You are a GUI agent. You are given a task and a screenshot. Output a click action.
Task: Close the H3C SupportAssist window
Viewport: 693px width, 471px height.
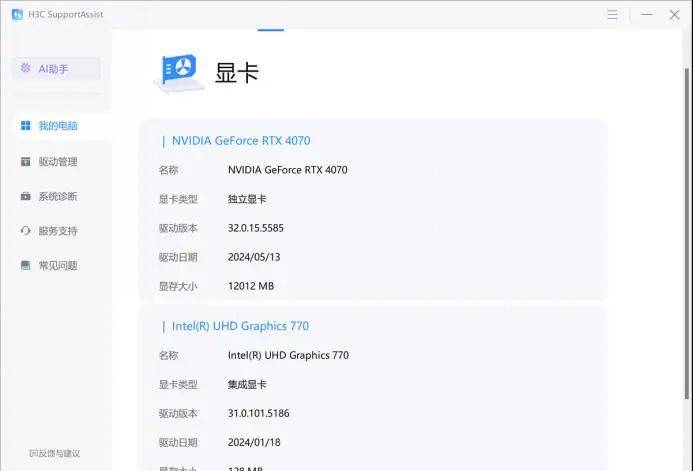point(674,15)
